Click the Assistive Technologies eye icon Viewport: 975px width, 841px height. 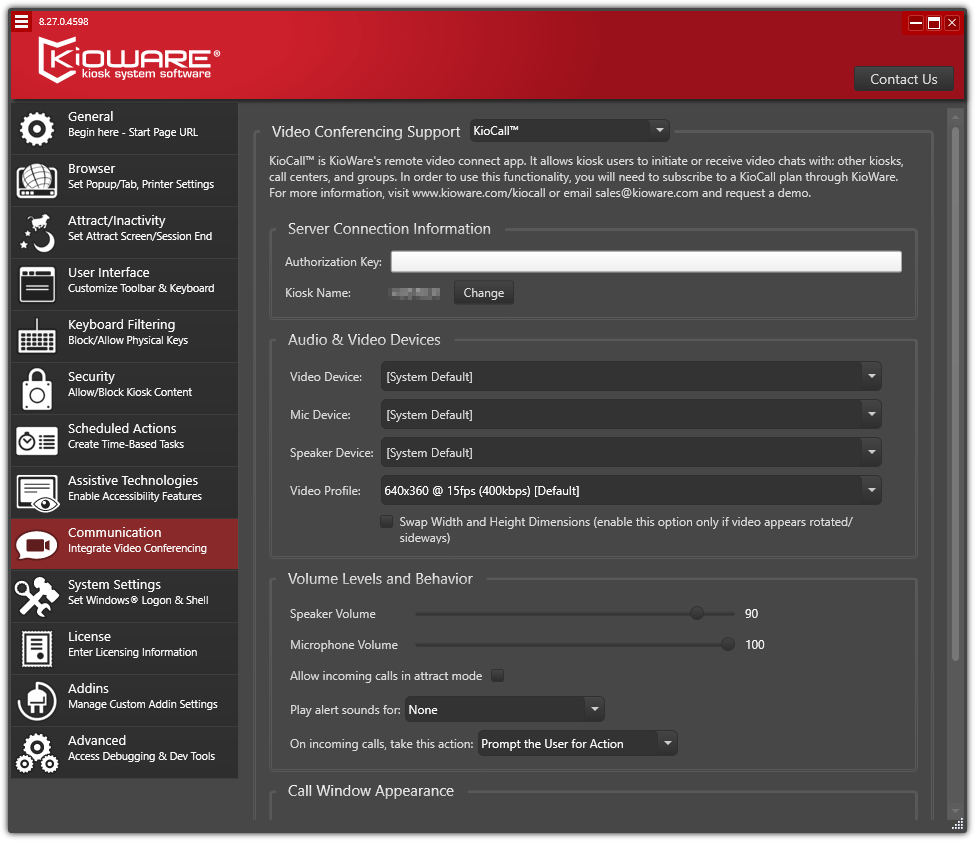38,494
